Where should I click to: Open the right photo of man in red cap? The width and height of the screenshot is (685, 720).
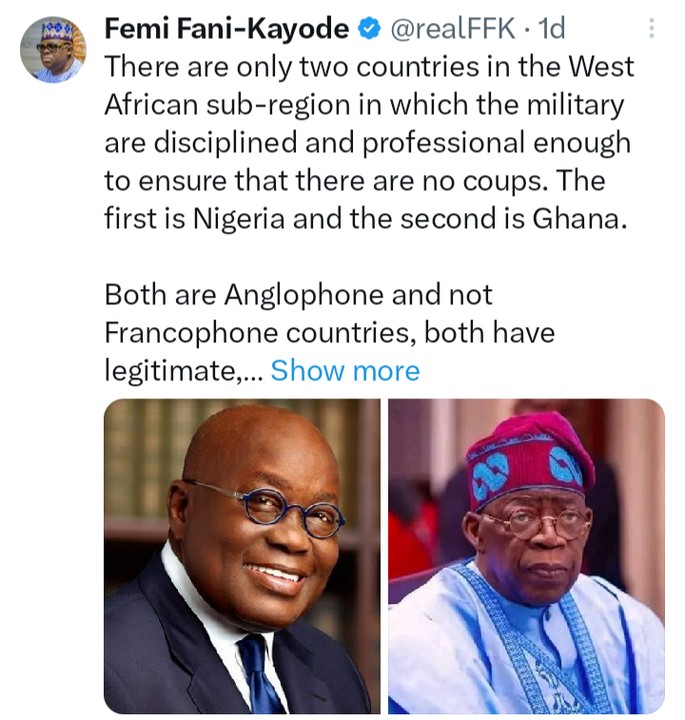[x=526, y=556]
